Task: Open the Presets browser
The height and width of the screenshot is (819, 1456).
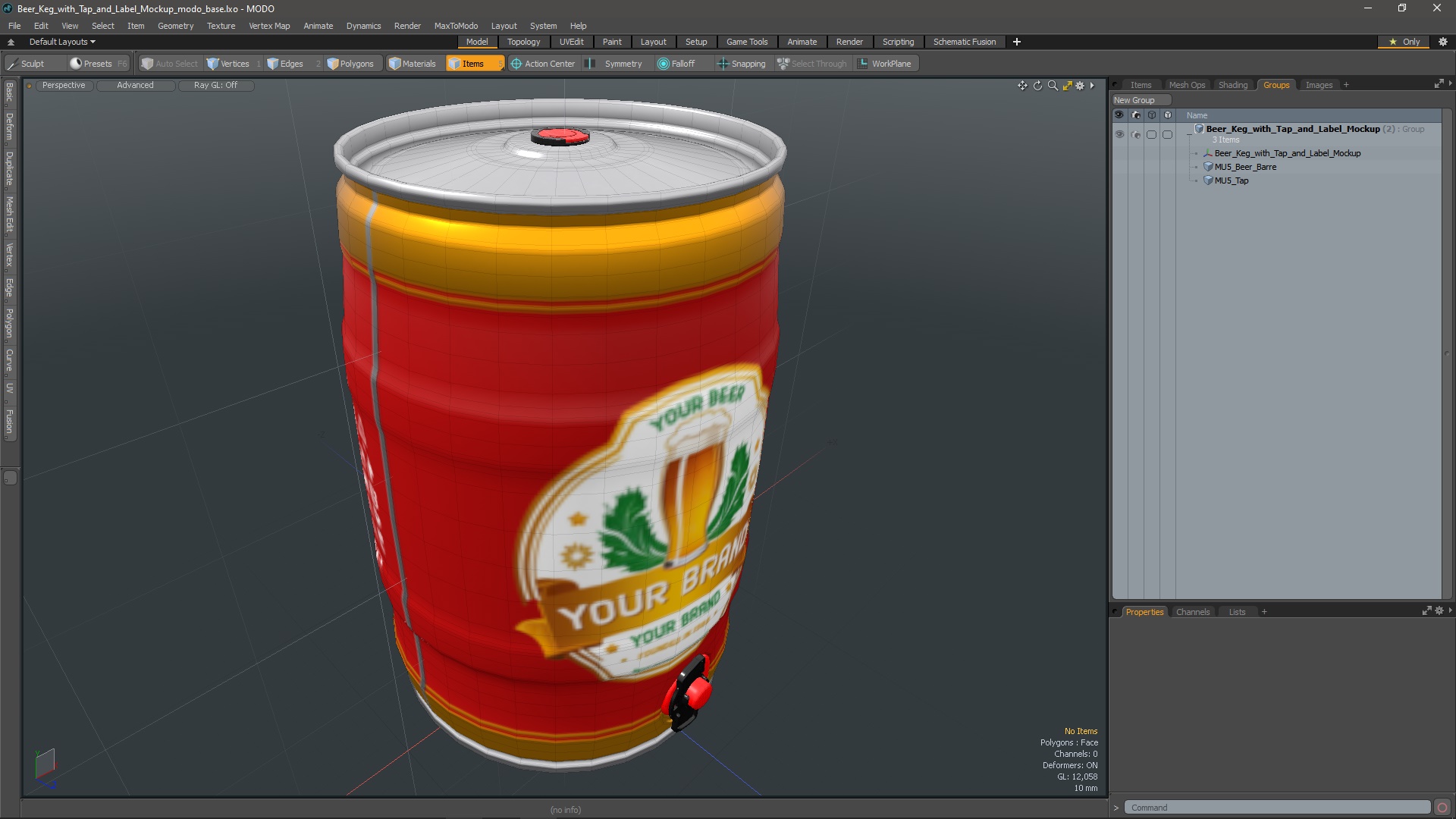Action: click(98, 64)
